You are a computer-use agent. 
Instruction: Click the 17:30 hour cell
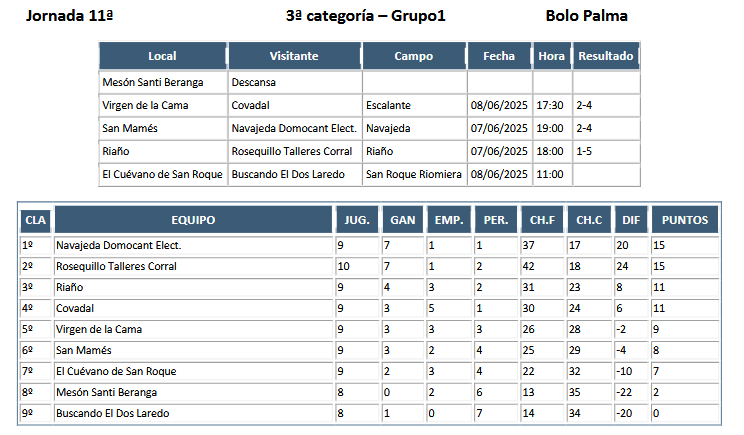tap(551, 105)
